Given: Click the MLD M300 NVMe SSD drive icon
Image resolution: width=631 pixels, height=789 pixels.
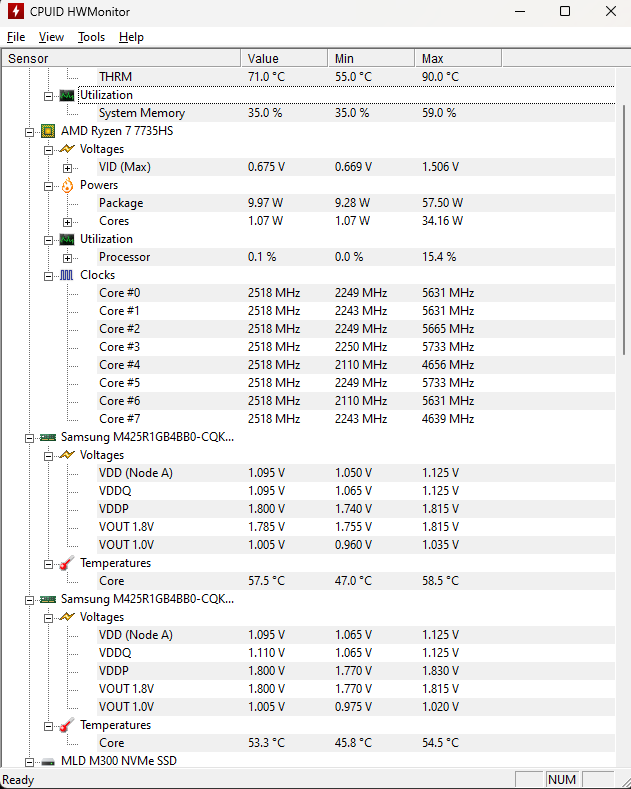Looking at the screenshot, I should pyautogui.click(x=48, y=761).
